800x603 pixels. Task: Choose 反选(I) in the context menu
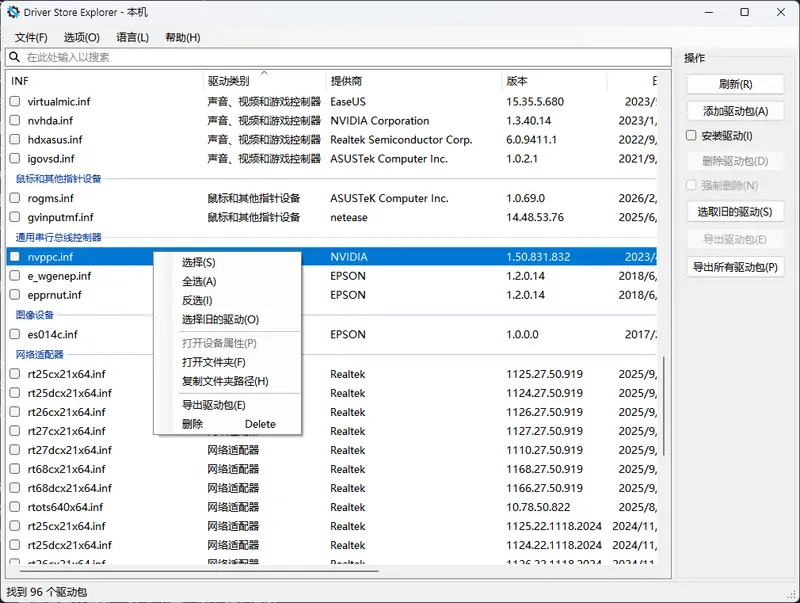[x=228, y=300]
